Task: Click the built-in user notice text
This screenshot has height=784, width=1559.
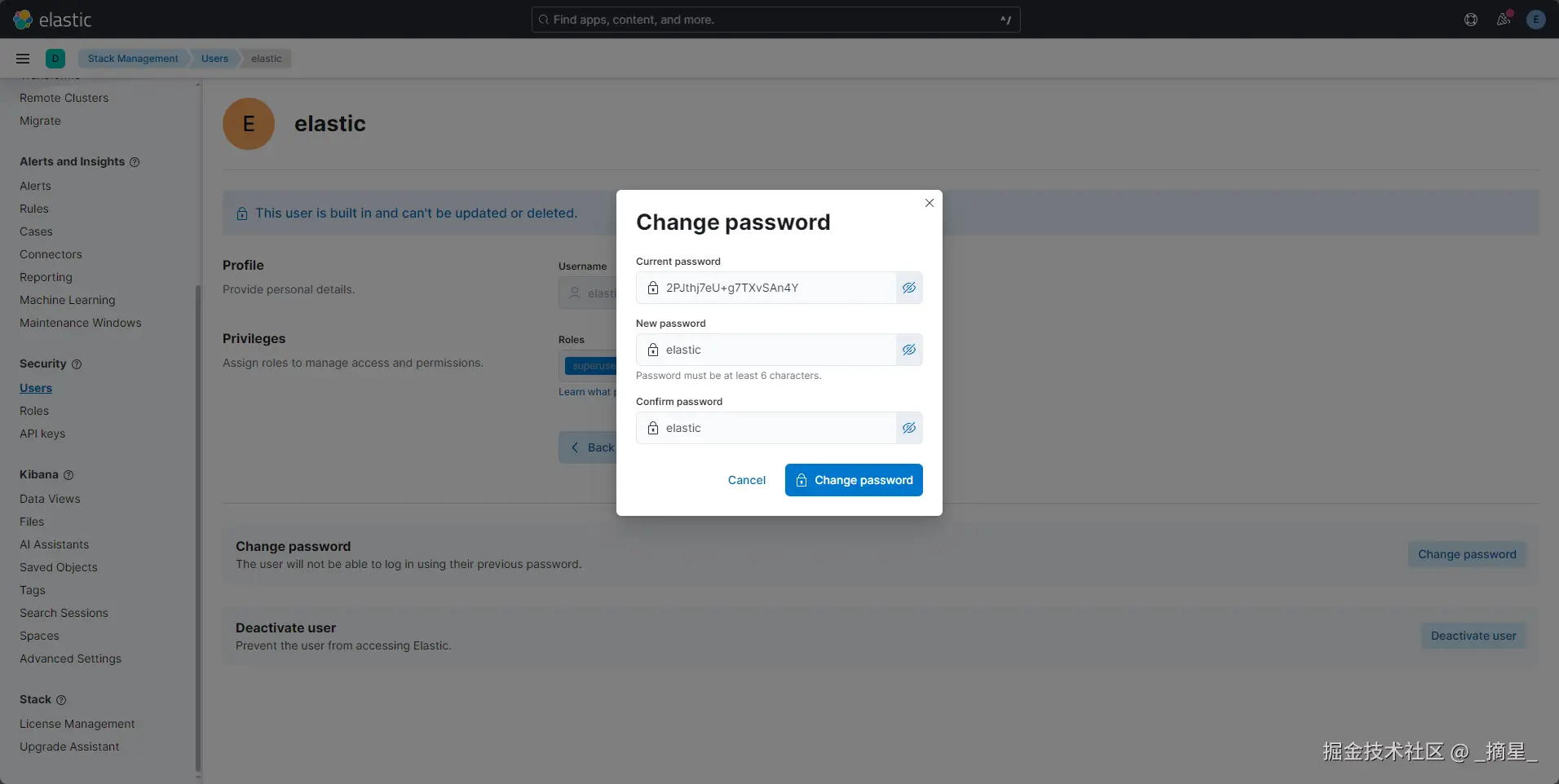Action: pyautogui.click(x=416, y=214)
